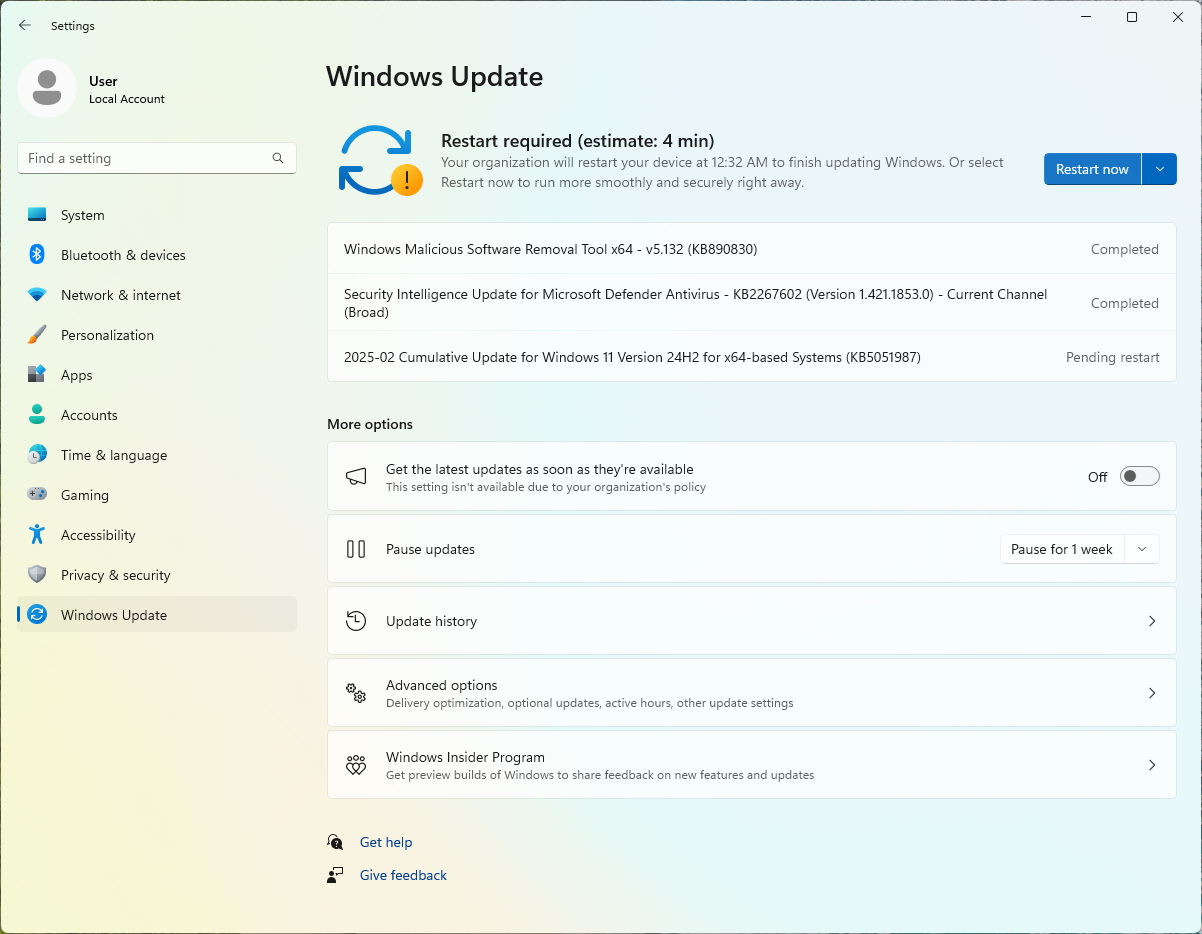The height and width of the screenshot is (934, 1202).
Task: Click the Time & language globe icon
Action: [x=37, y=455]
